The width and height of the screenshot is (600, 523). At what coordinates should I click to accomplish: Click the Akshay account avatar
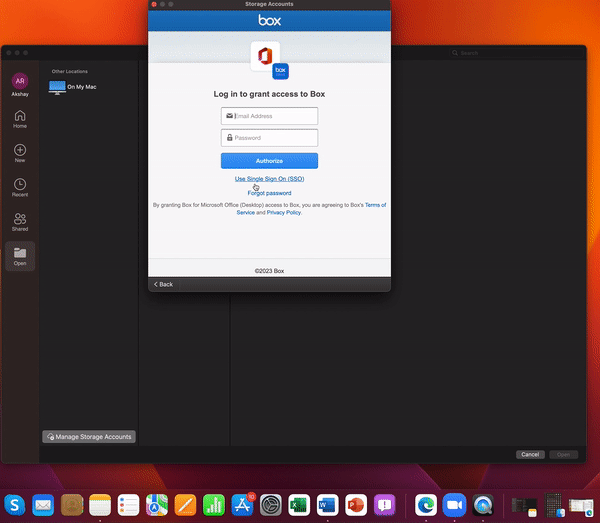coord(20,81)
